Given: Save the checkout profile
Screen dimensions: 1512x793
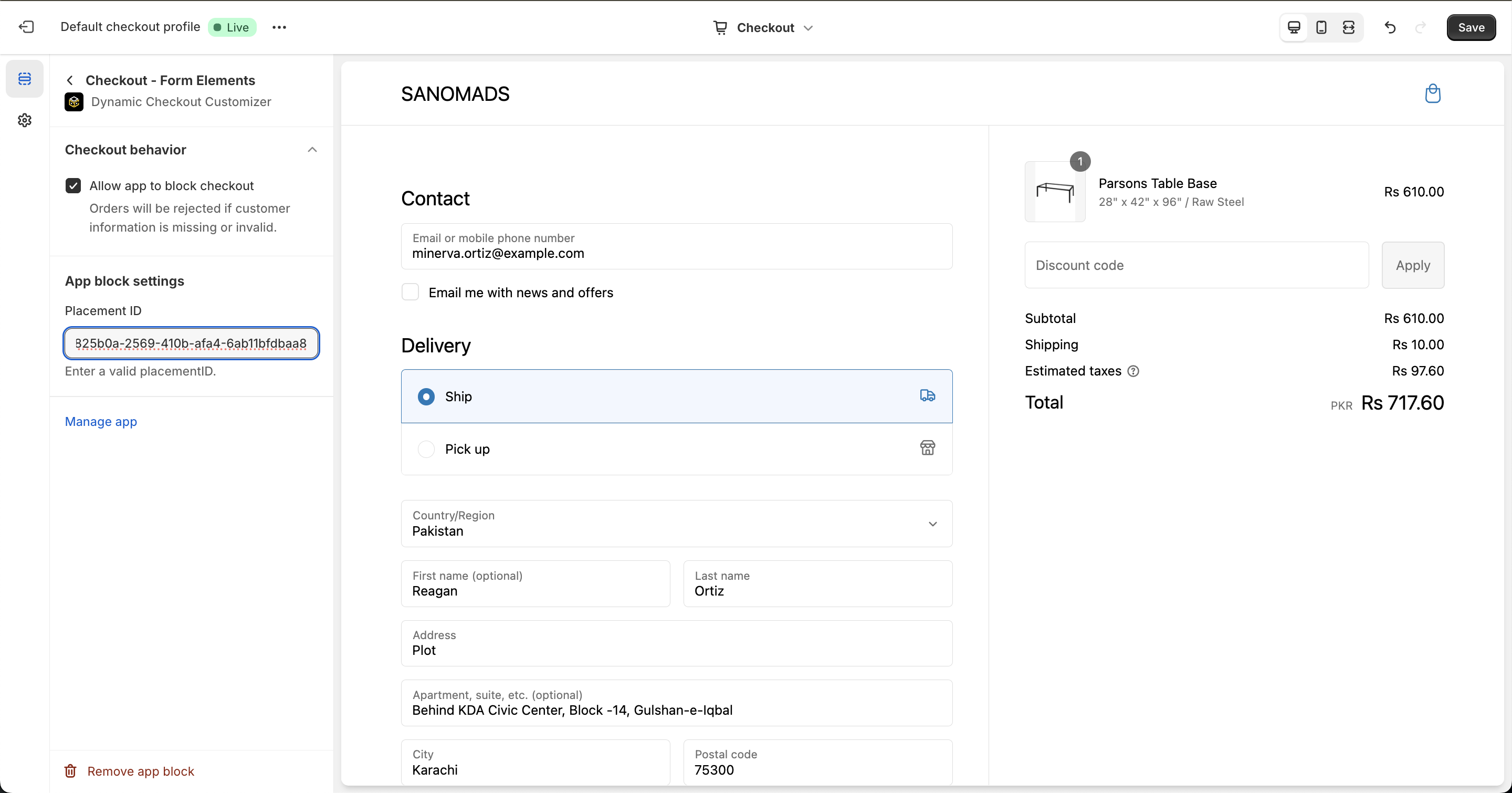Looking at the screenshot, I should tap(1471, 28).
